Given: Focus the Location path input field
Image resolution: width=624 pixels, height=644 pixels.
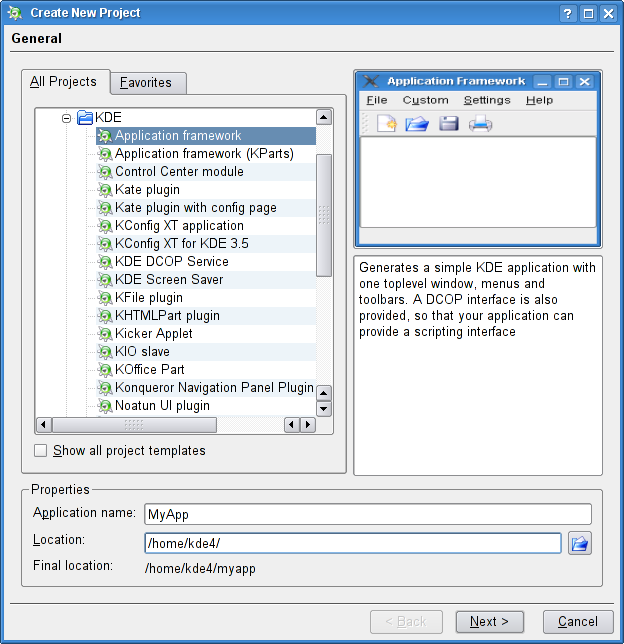Looking at the screenshot, I should (352, 543).
